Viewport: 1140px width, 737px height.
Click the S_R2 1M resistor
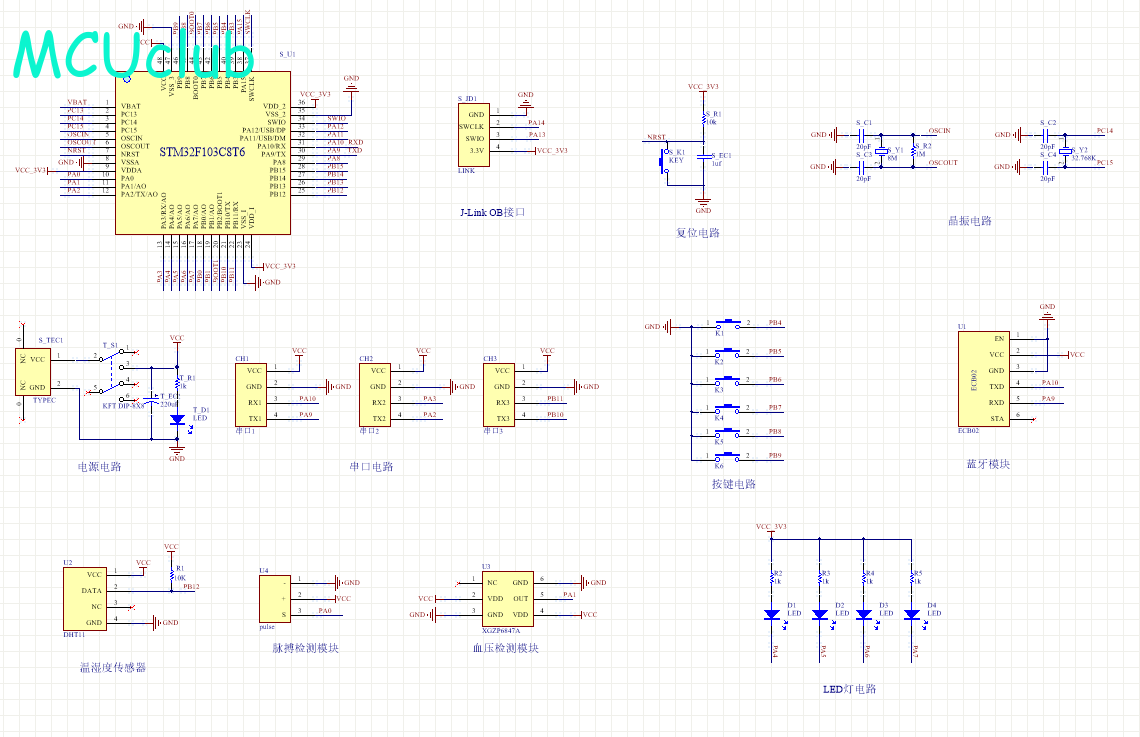914,151
